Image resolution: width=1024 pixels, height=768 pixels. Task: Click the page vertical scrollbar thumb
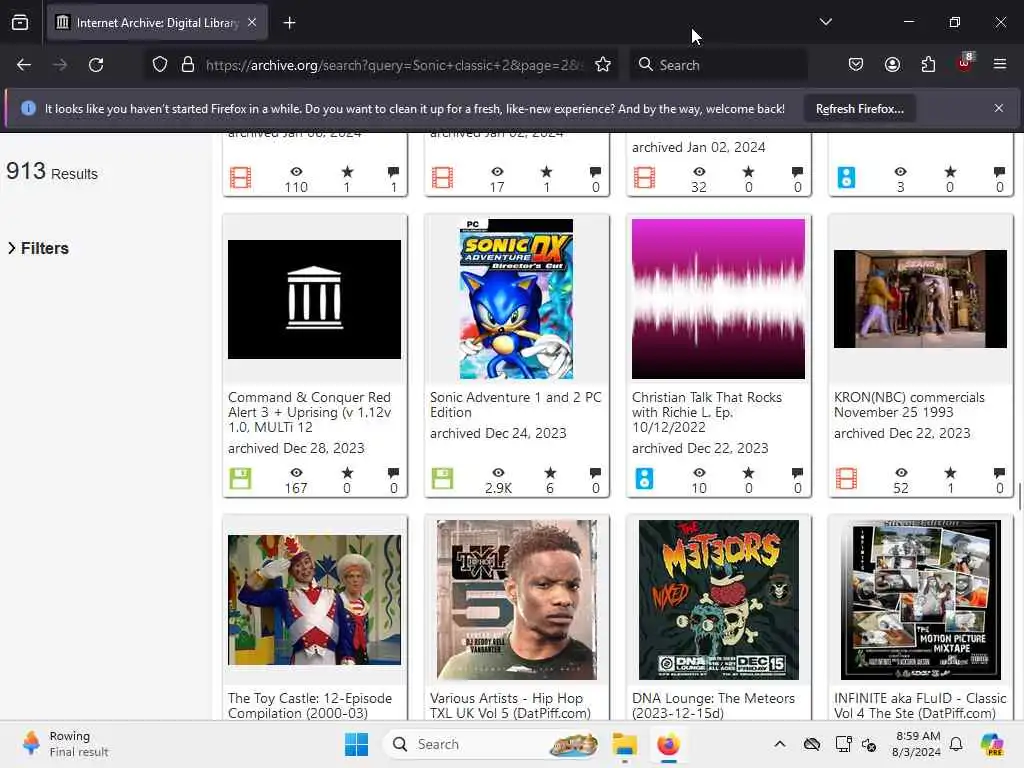click(1019, 496)
